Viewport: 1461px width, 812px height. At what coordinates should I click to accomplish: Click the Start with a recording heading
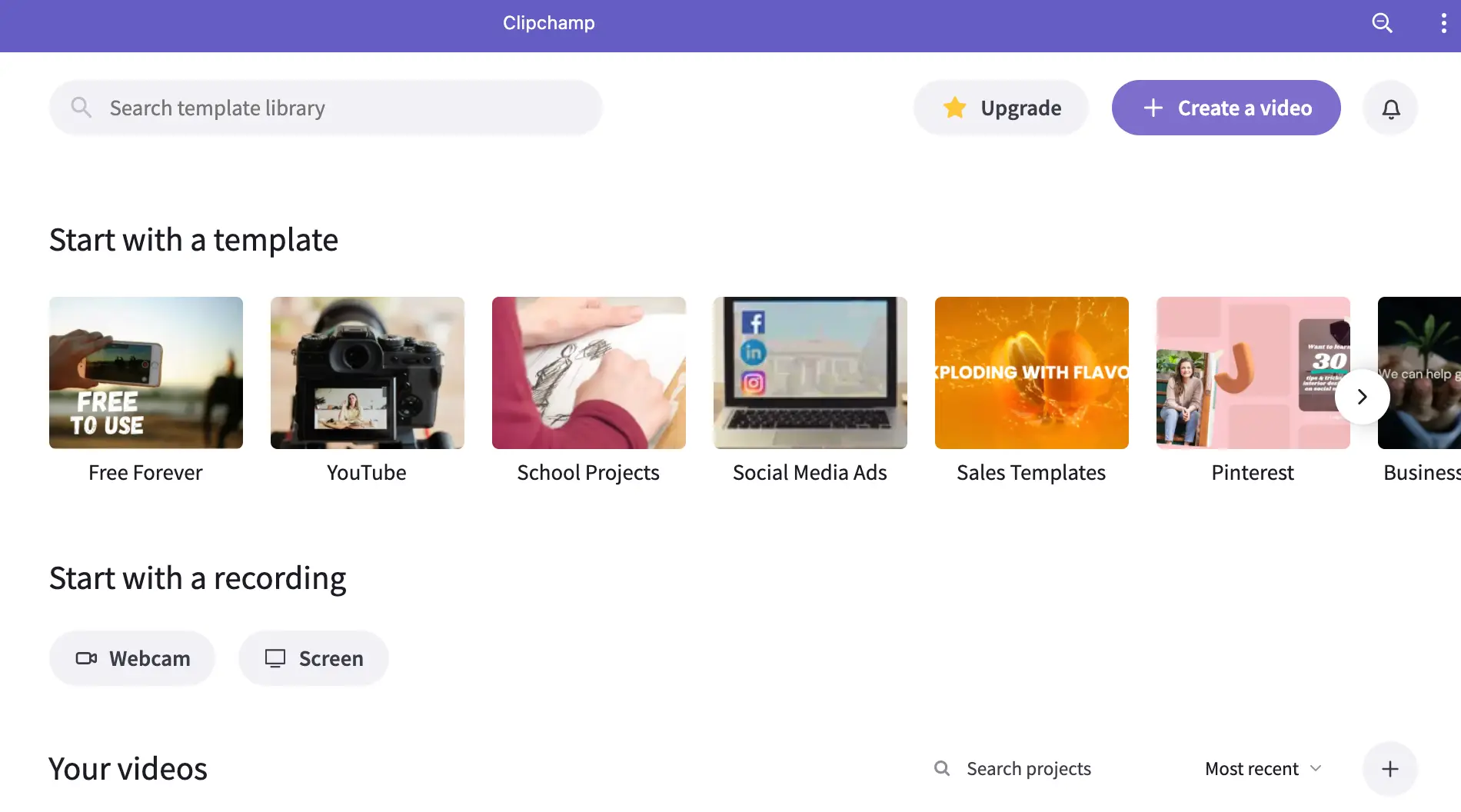coord(198,578)
